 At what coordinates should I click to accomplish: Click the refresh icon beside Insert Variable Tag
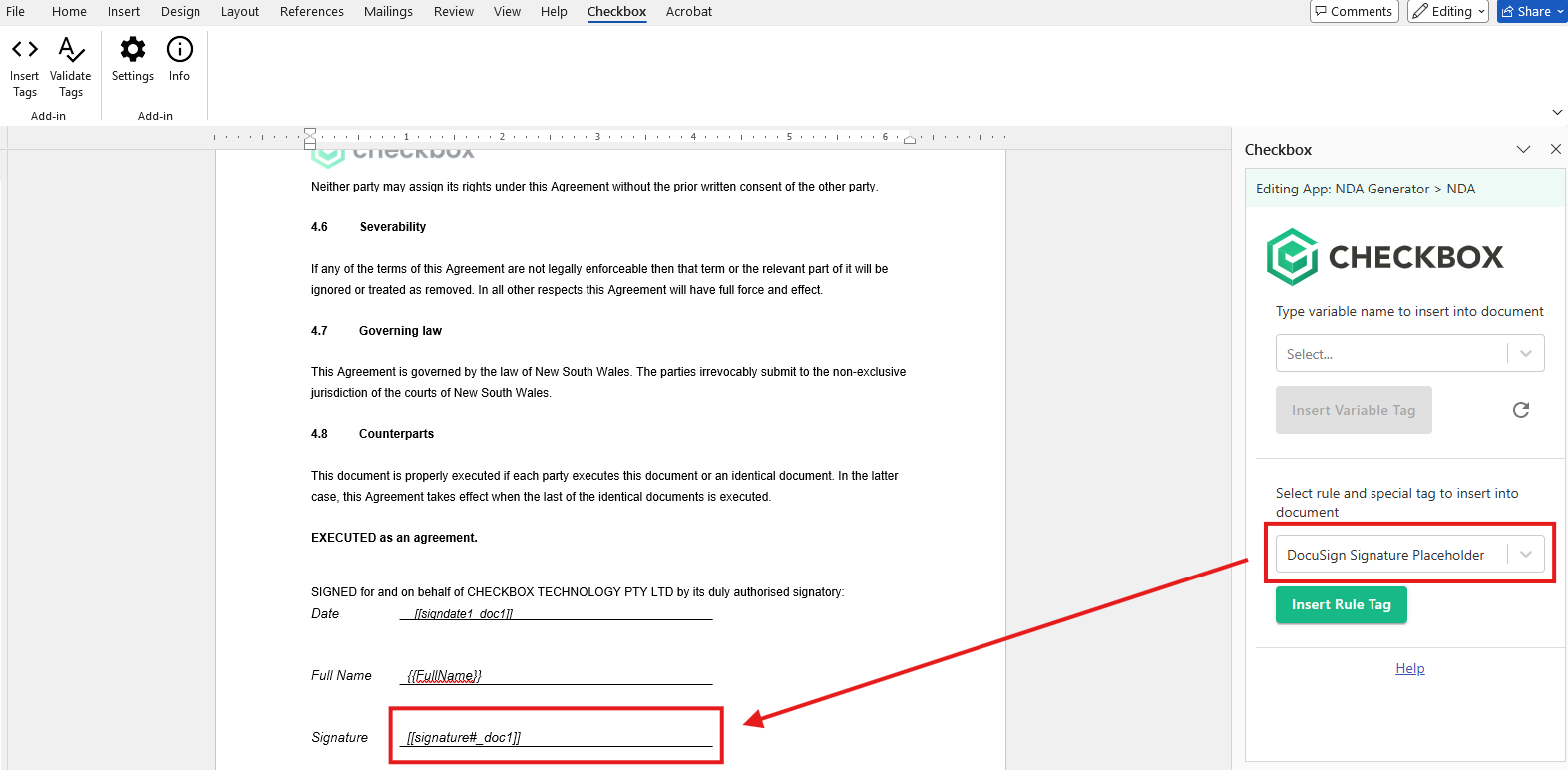point(1521,410)
